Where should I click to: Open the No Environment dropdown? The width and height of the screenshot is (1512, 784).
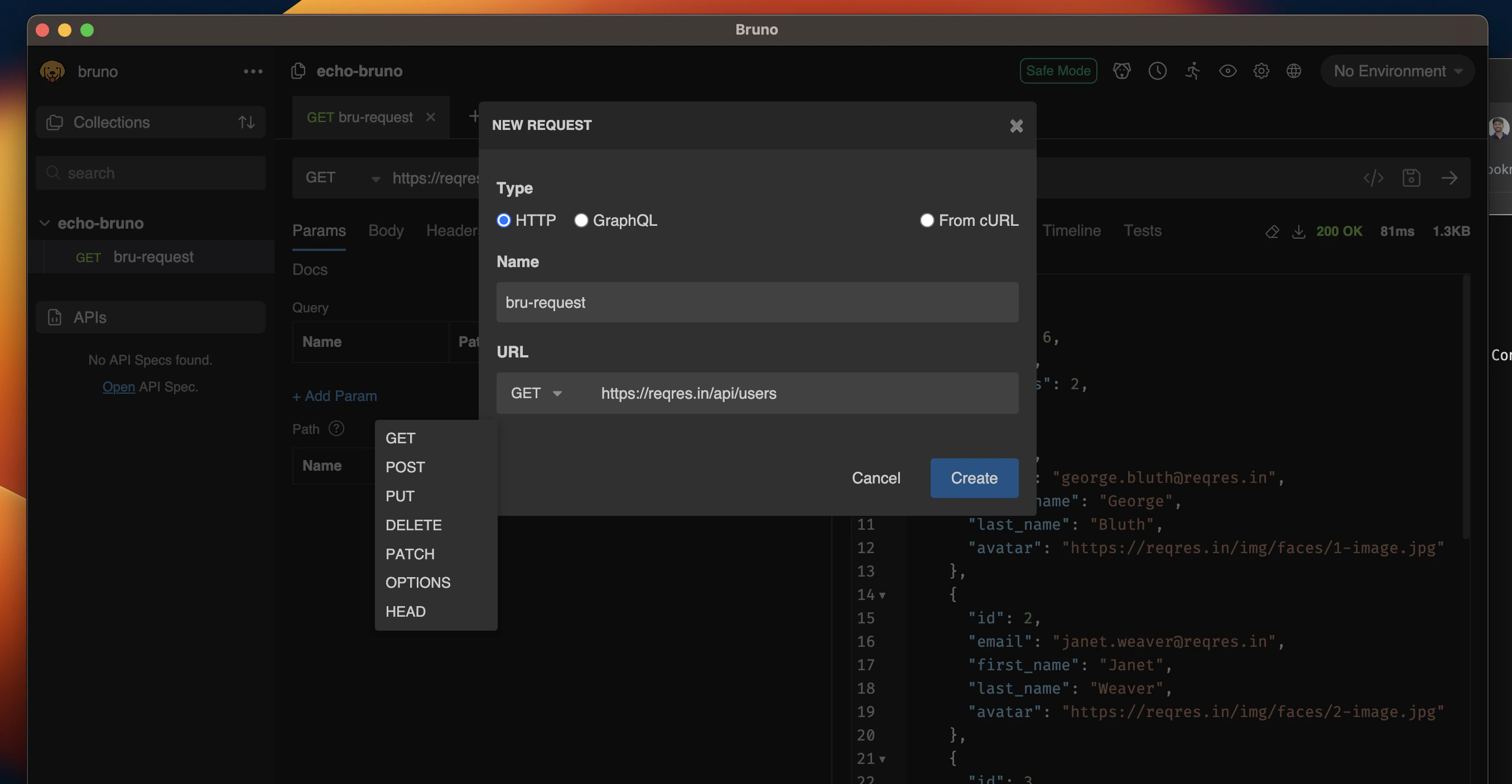coord(1397,71)
